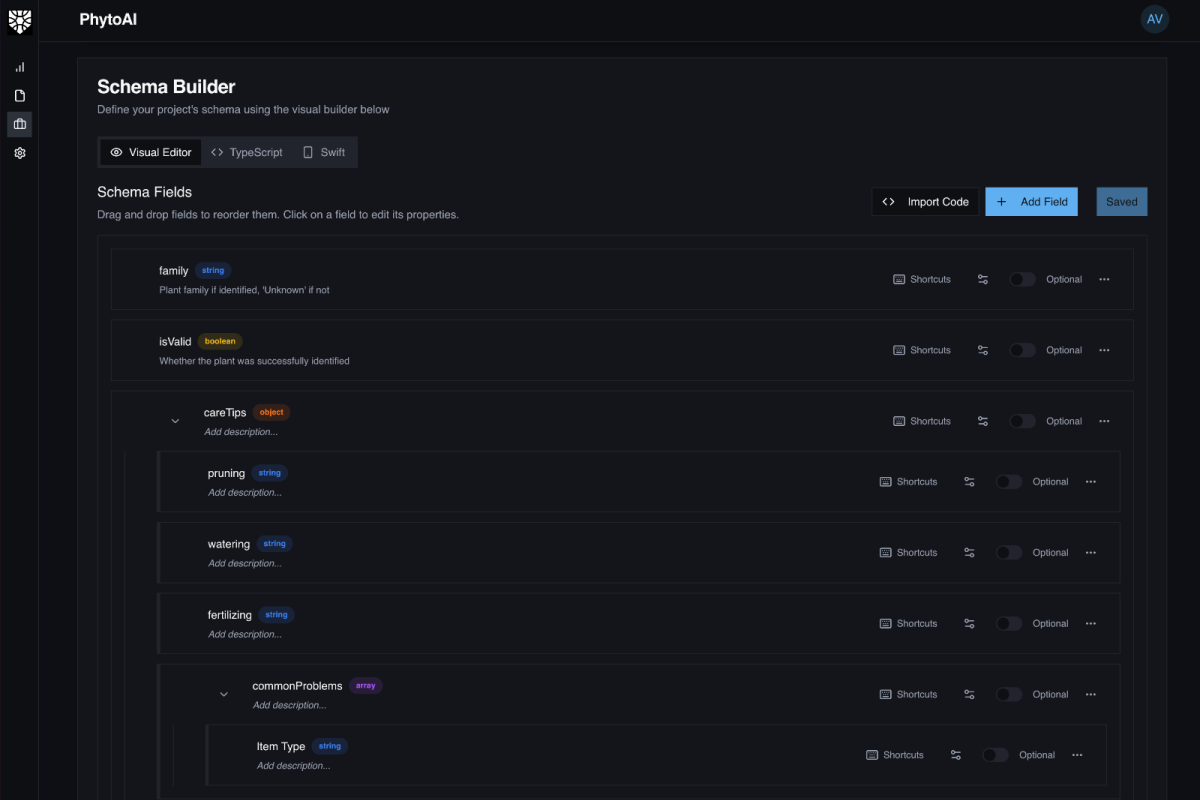The height and width of the screenshot is (800, 1200).
Task: Click the Add description placeholder on the pruning field
Action: (x=246, y=492)
